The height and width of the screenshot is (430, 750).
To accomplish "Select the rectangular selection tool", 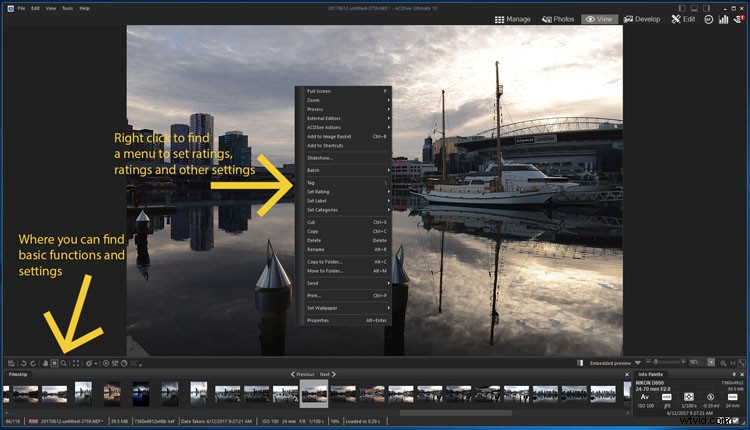I will coord(55,364).
